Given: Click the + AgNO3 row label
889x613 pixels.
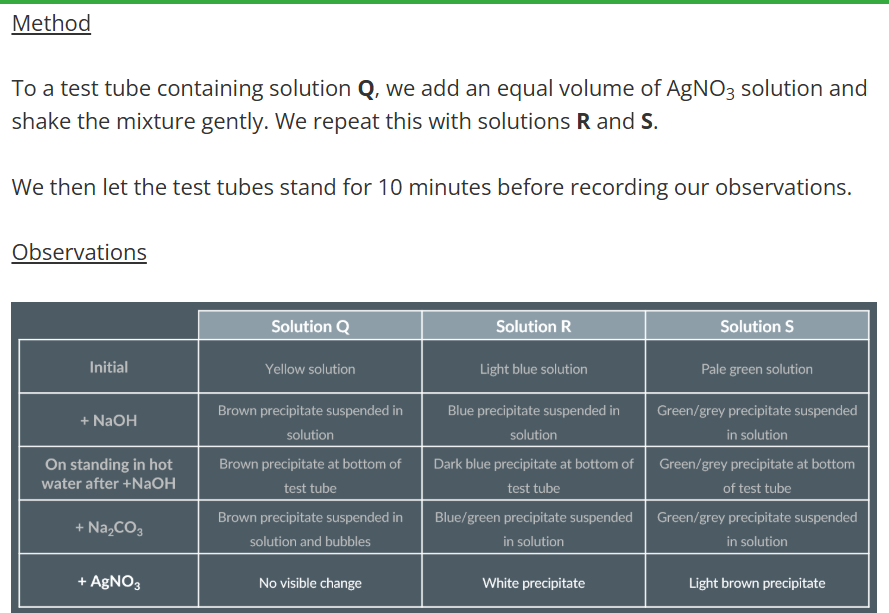Looking at the screenshot, I should point(108,581).
